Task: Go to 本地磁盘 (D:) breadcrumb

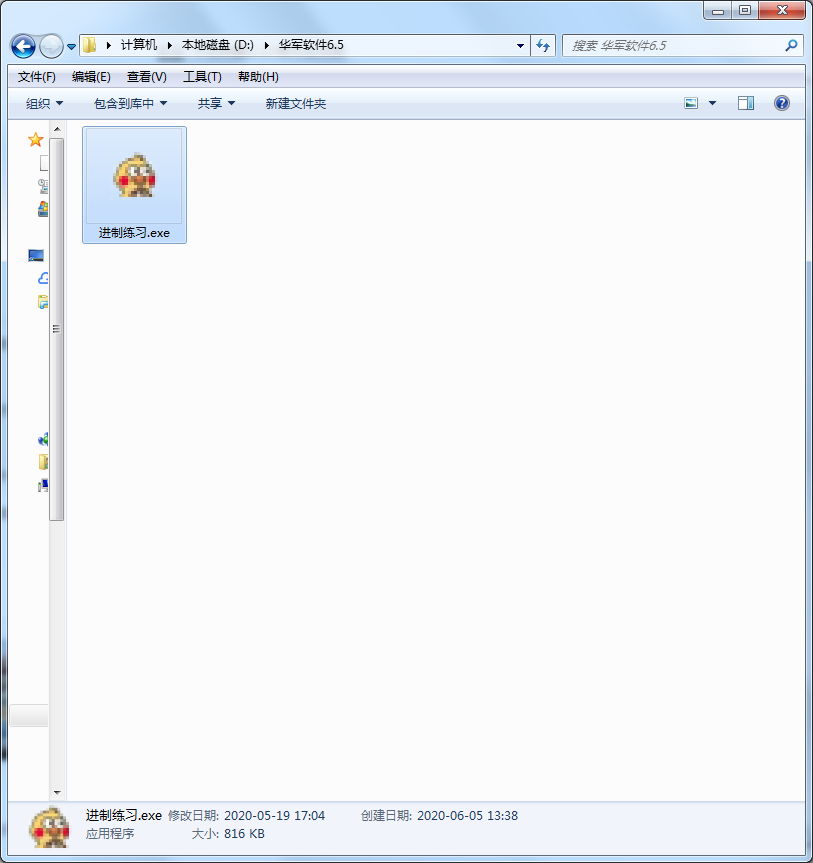Action: (218, 45)
